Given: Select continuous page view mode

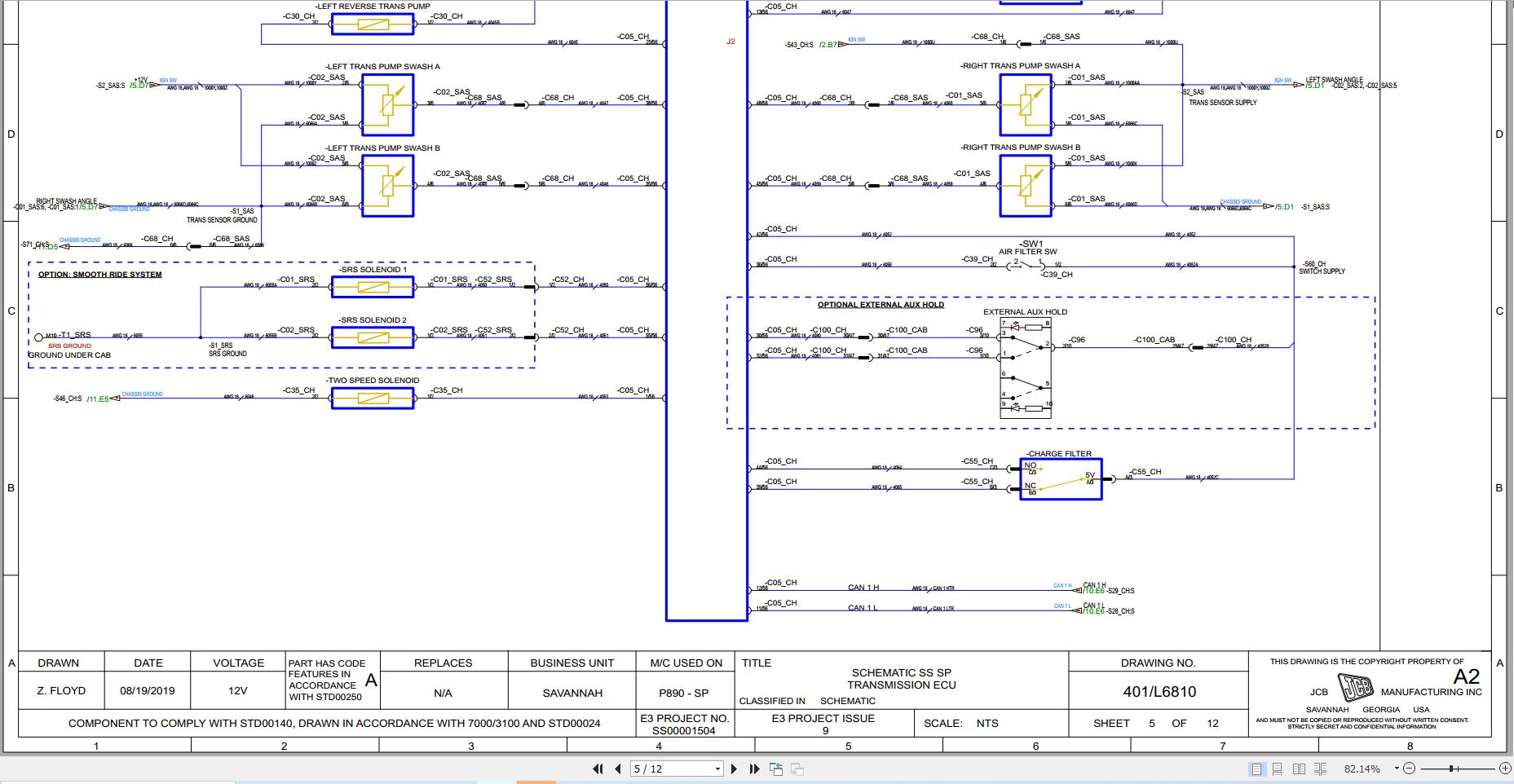Looking at the screenshot, I should [1278, 769].
